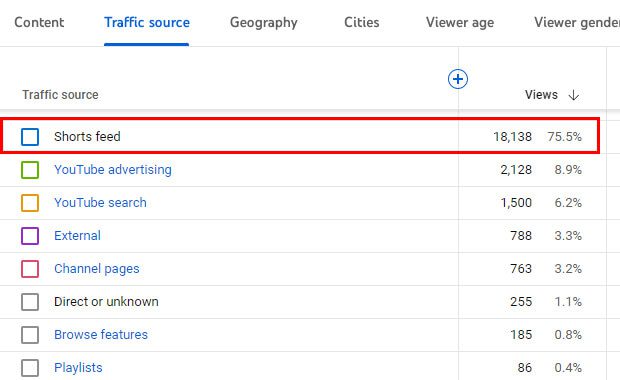Click the 3.3% percentage value
Screen dimensions: 620x380
click(568, 236)
